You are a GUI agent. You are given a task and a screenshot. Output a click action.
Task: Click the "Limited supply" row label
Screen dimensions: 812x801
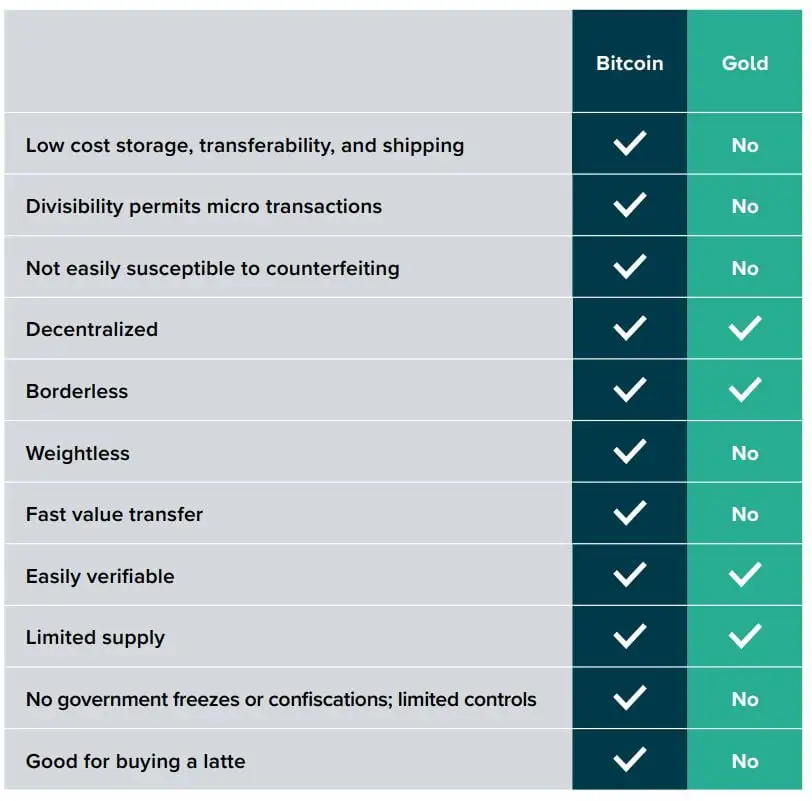tap(95, 637)
